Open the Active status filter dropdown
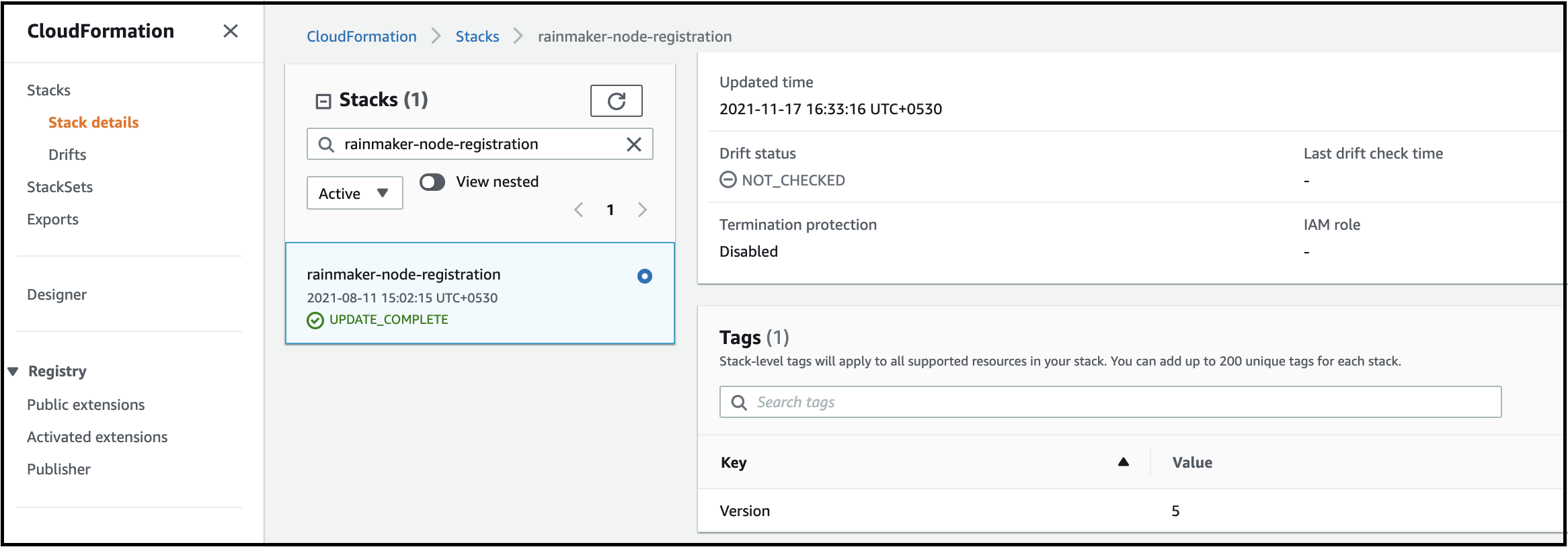1568x547 pixels. [x=354, y=193]
